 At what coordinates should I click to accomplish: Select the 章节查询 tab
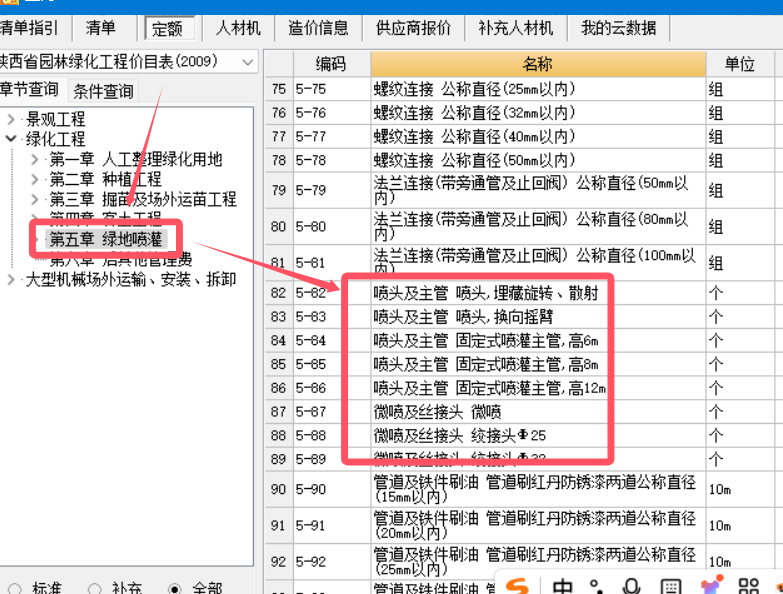click(x=30, y=90)
